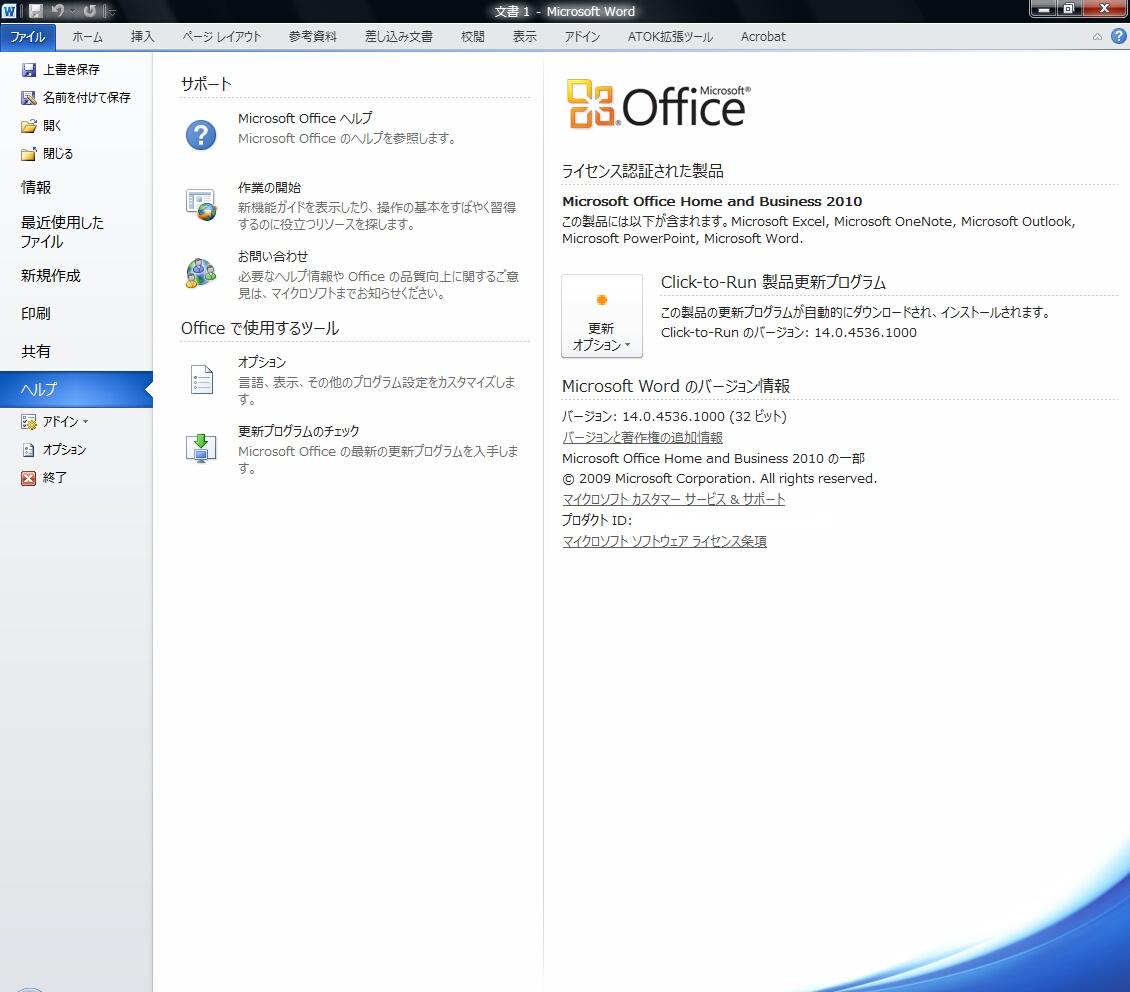Click the Undo icon in Quick Access Toolbar

(58, 11)
